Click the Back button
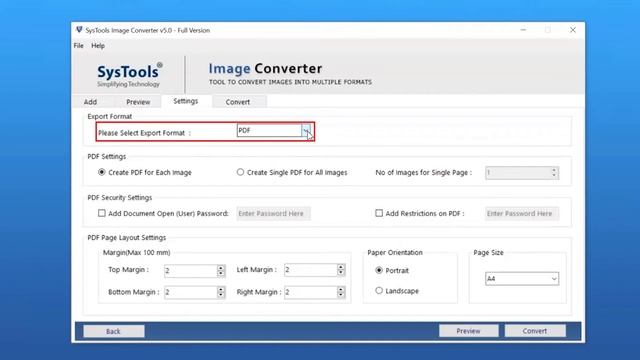The image size is (640, 360). (114, 331)
